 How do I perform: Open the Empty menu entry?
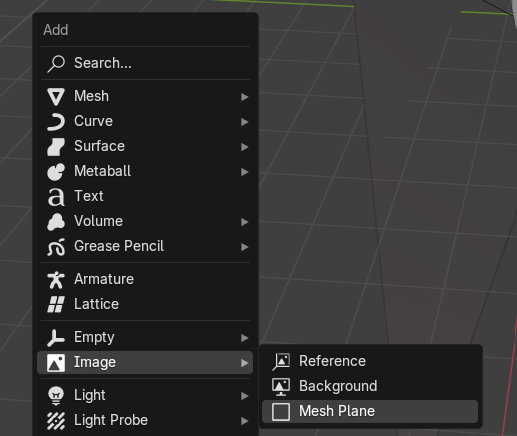tap(145, 337)
